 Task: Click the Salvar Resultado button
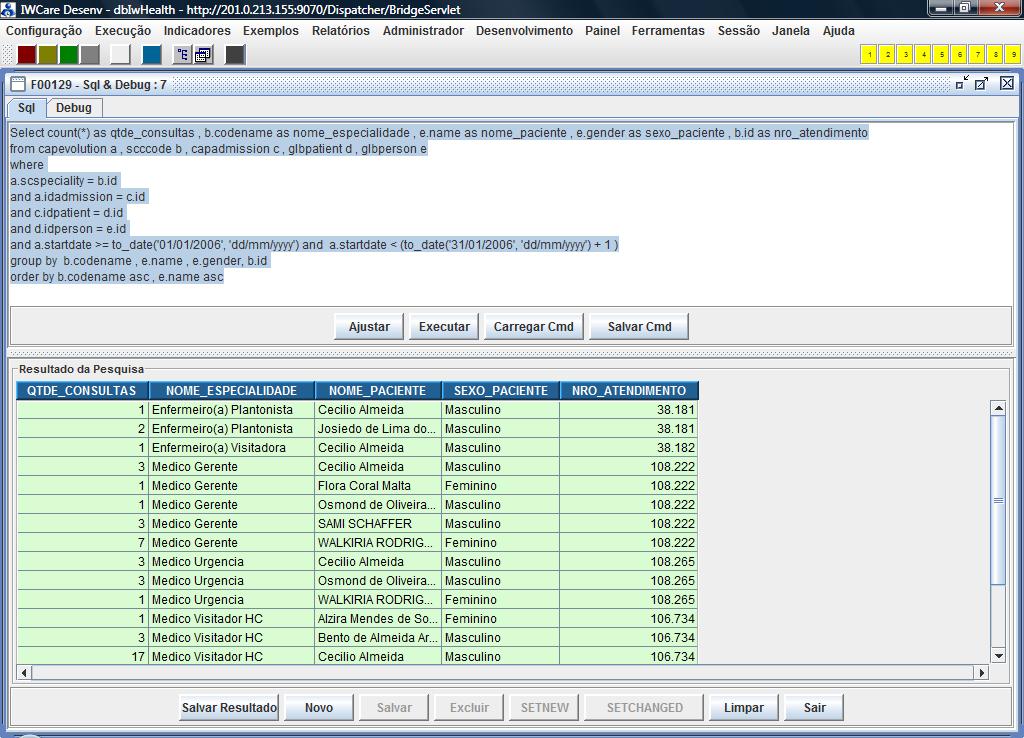(x=229, y=707)
